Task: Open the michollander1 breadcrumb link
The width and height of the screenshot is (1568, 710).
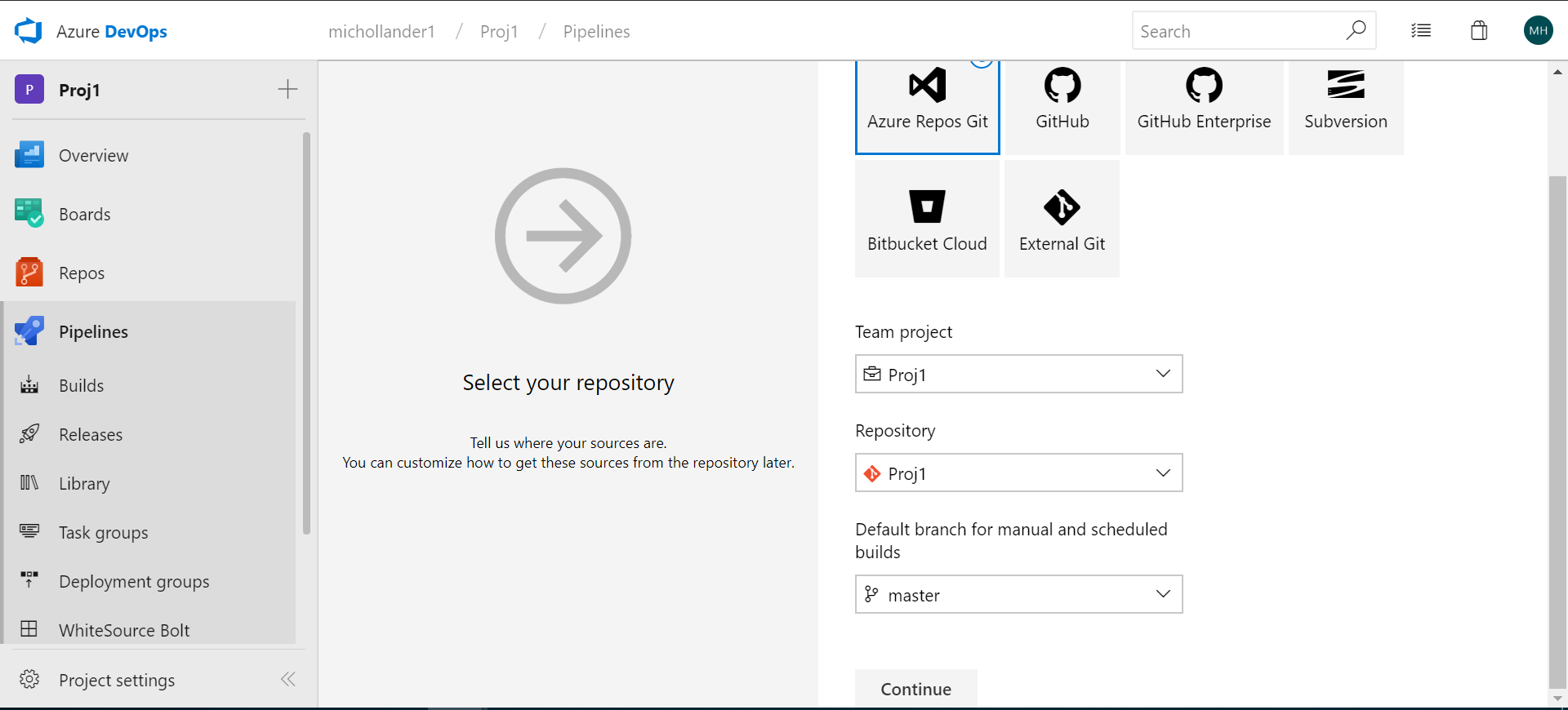Action: (381, 32)
